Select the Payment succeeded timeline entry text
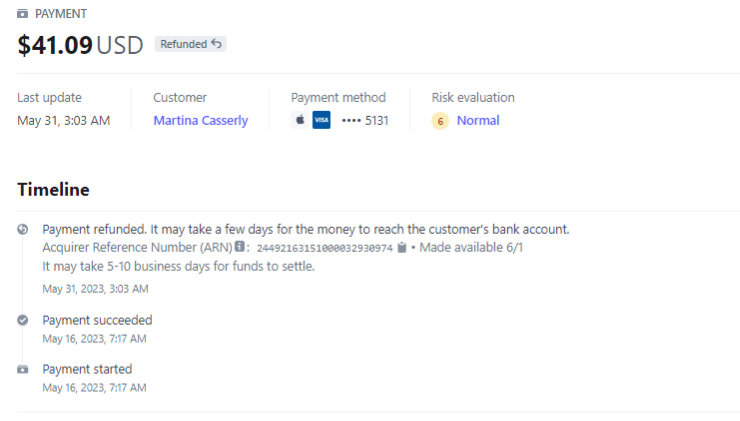 pos(97,320)
